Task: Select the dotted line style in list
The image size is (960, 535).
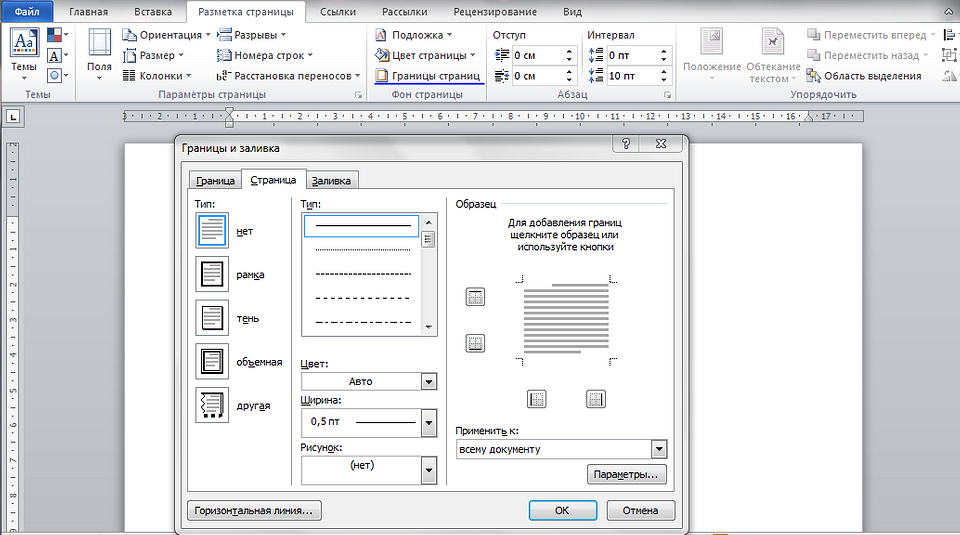Action: point(362,250)
